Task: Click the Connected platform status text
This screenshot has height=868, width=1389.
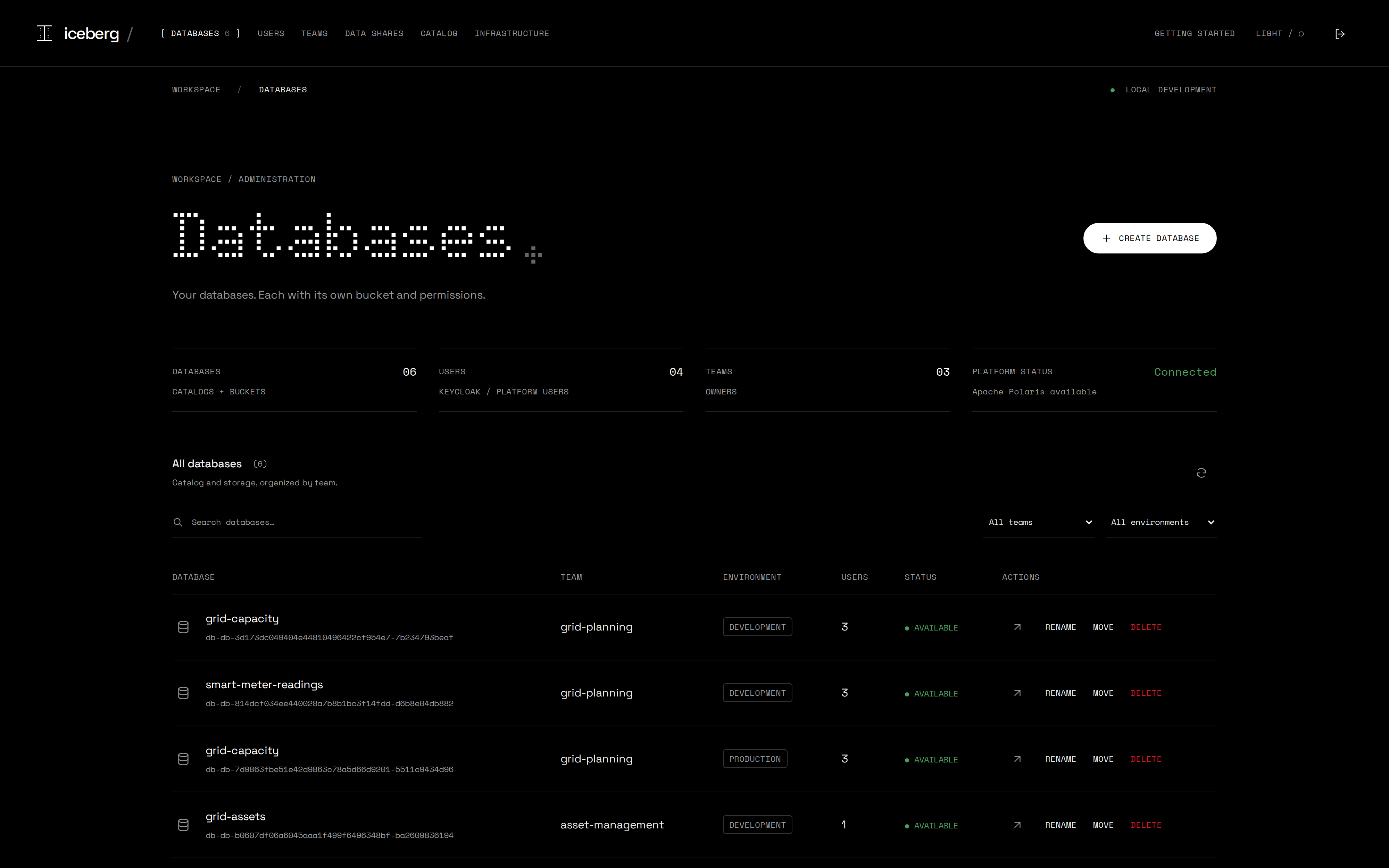Action: click(1185, 372)
